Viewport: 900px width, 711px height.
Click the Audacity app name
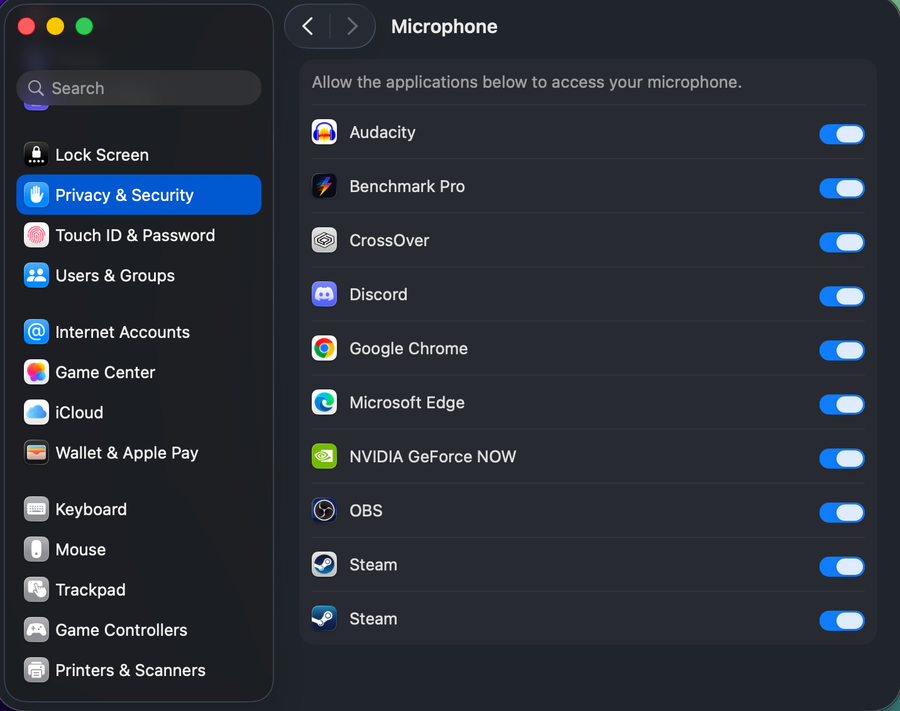[x=382, y=133]
